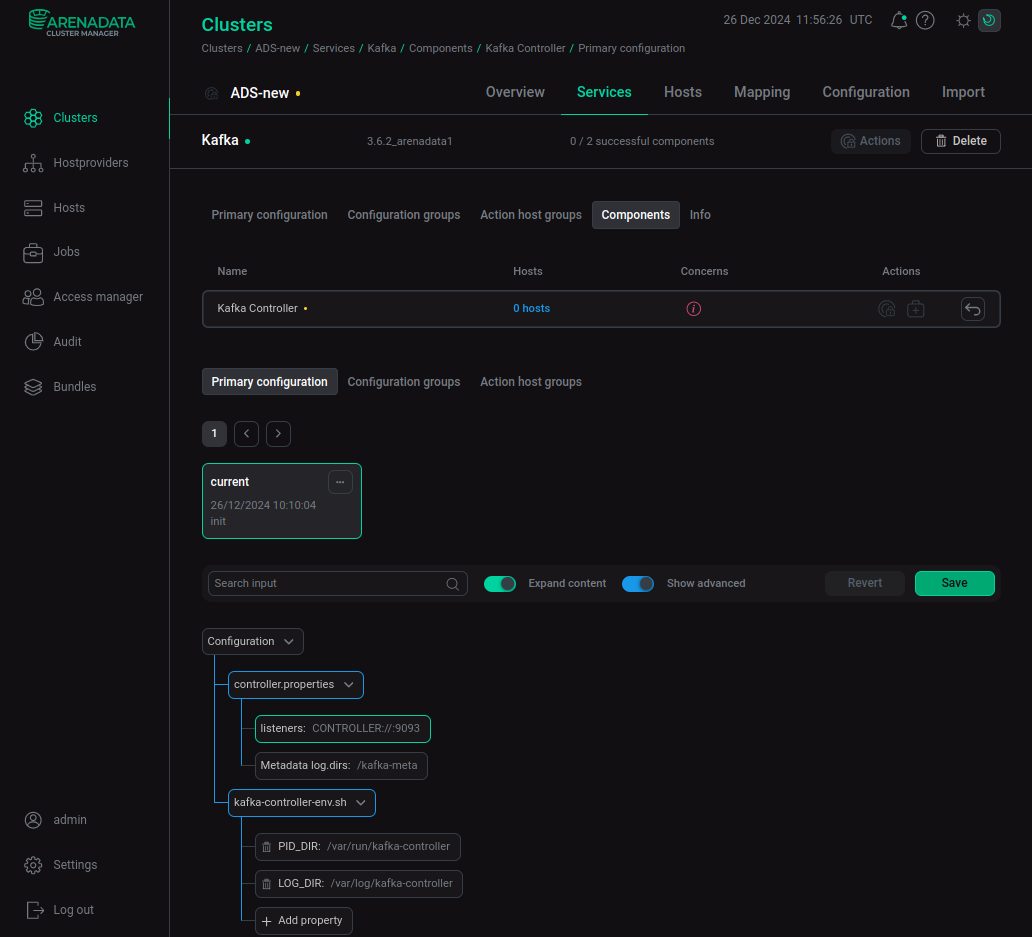Go to next config page
Viewport: 1032px width, 937px height.
[x=278, y=434]
